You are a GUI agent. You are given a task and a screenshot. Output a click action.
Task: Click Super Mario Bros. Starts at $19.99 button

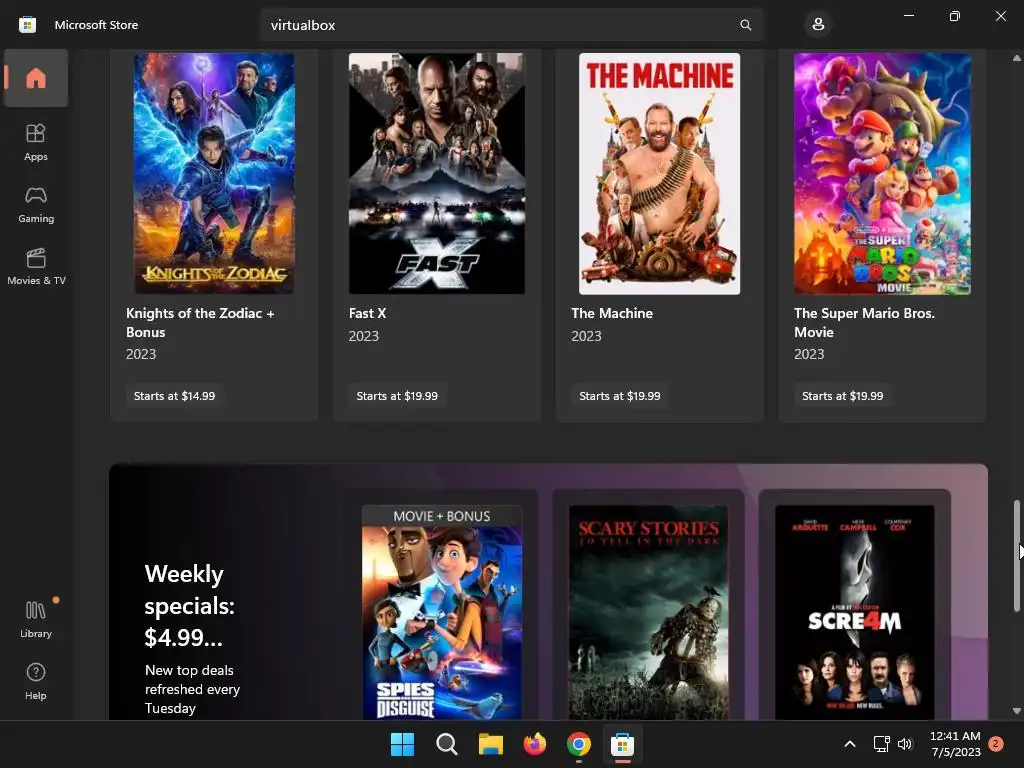[842, 396]
